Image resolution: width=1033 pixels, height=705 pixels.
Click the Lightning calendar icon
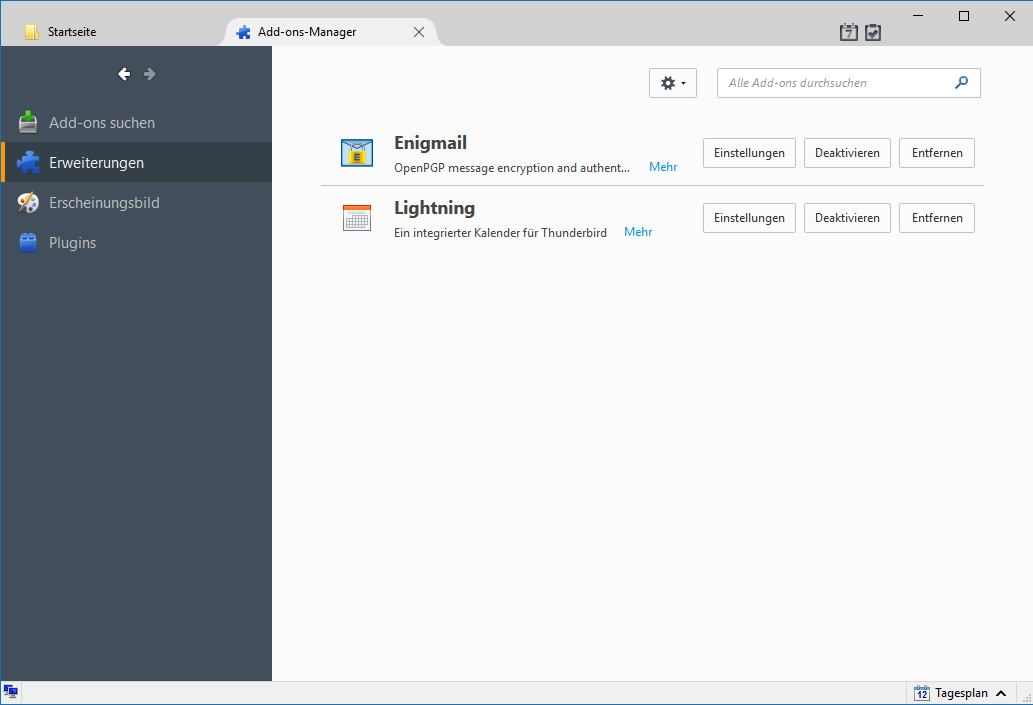[x=357, y=218]
